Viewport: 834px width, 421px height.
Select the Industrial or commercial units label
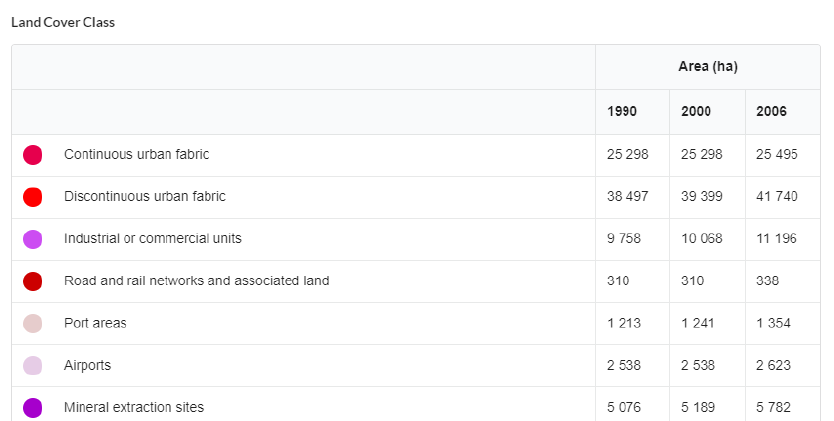[153, 238]
